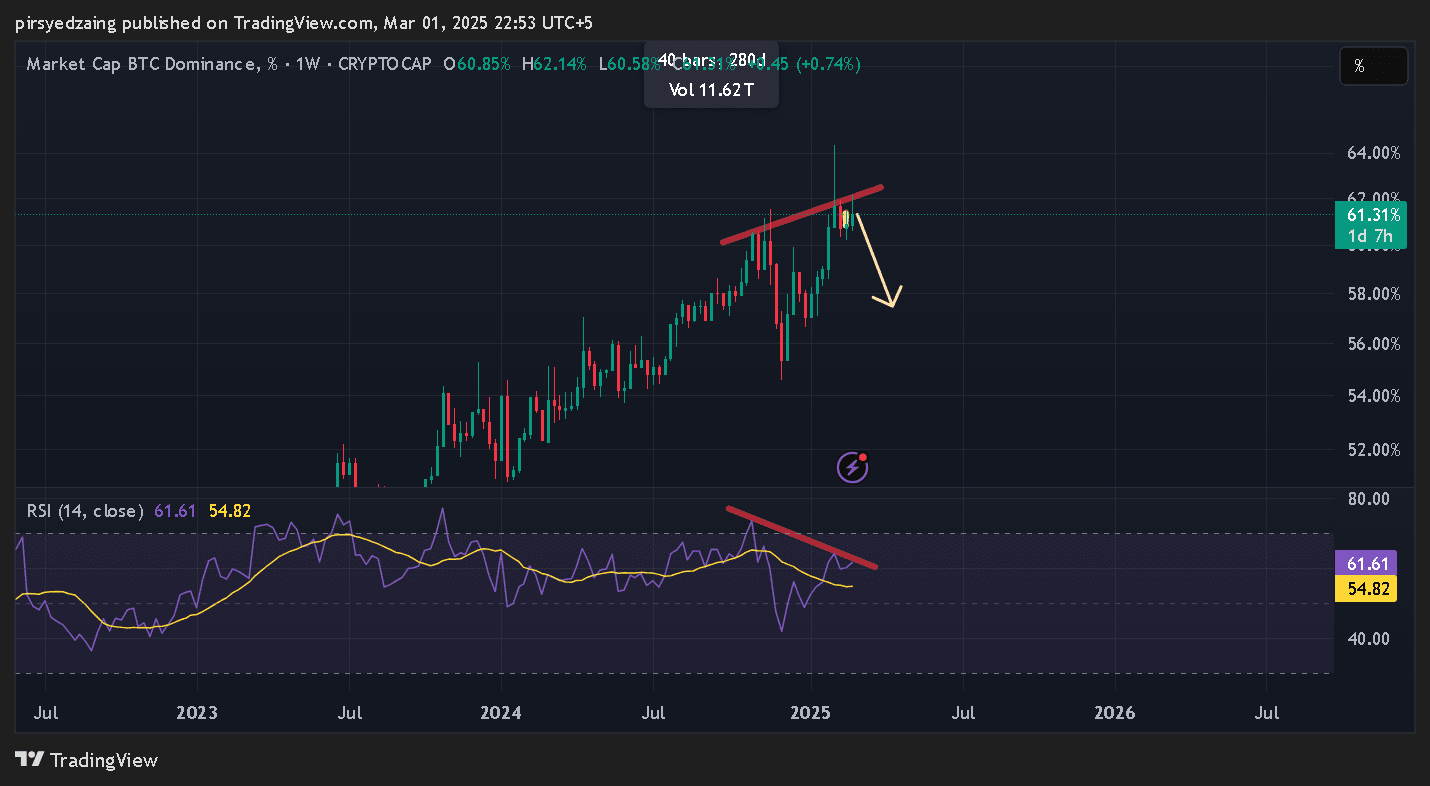This screenshot has width=1430, height=786.
Task: Click the 58.00% price axis label
Action: (1373, 294)
